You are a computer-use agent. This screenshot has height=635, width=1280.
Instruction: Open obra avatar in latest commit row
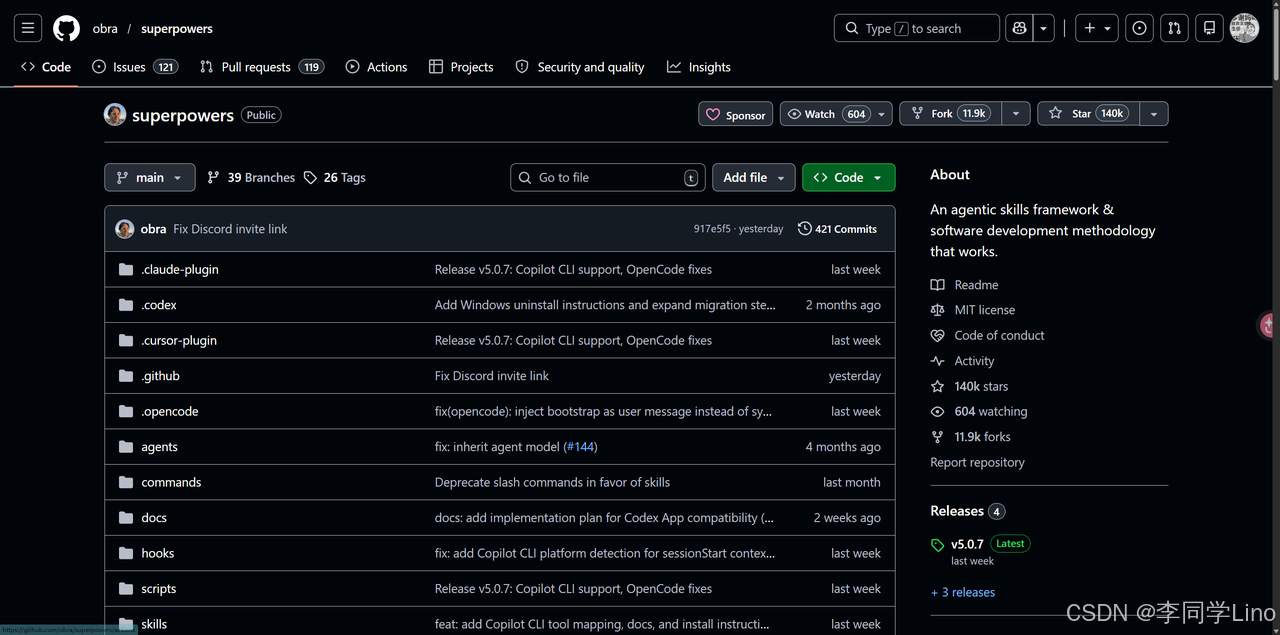tap(125, 229)
